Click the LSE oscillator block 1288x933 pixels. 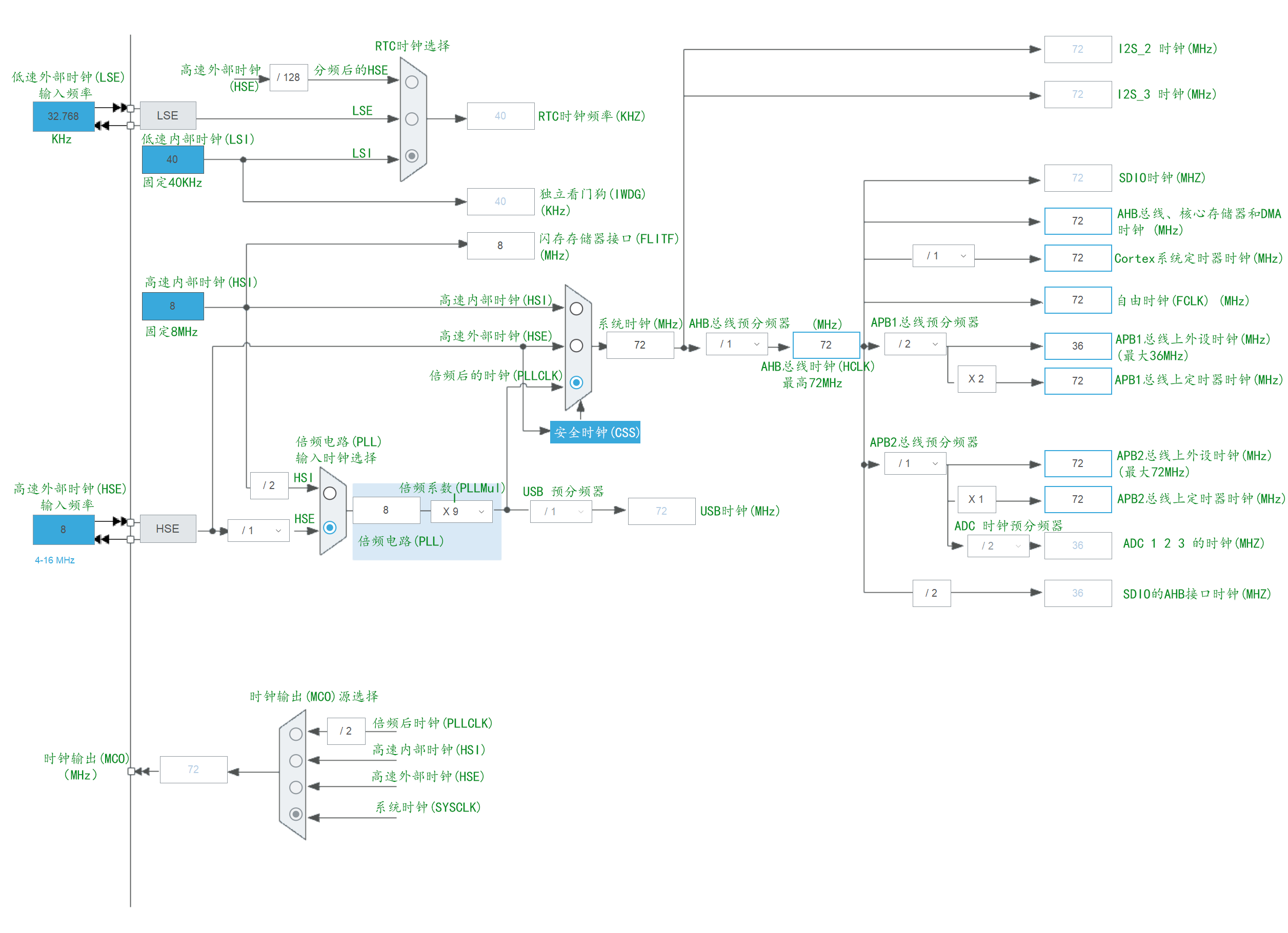click(168, 116)
